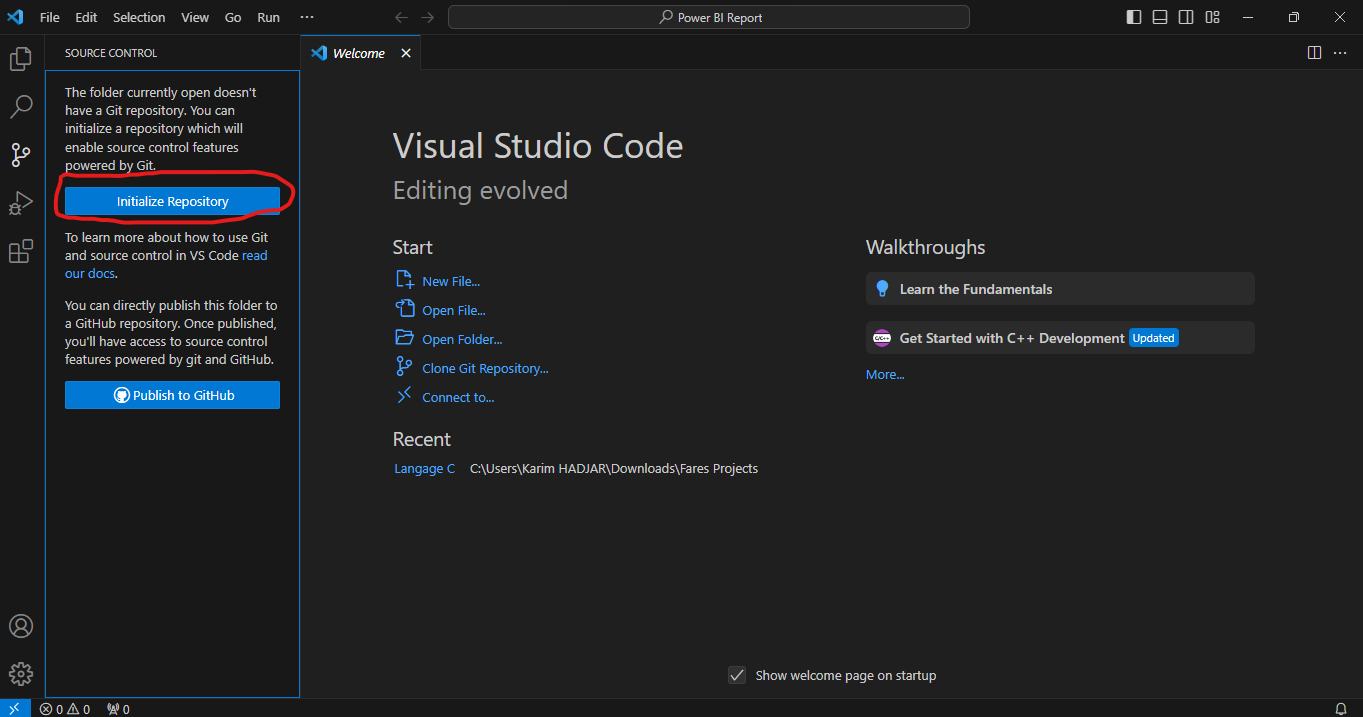Expand the overflow menu ellipsis in menu bar
Viewport: 1363px width, 717px height.
[307, 17]
